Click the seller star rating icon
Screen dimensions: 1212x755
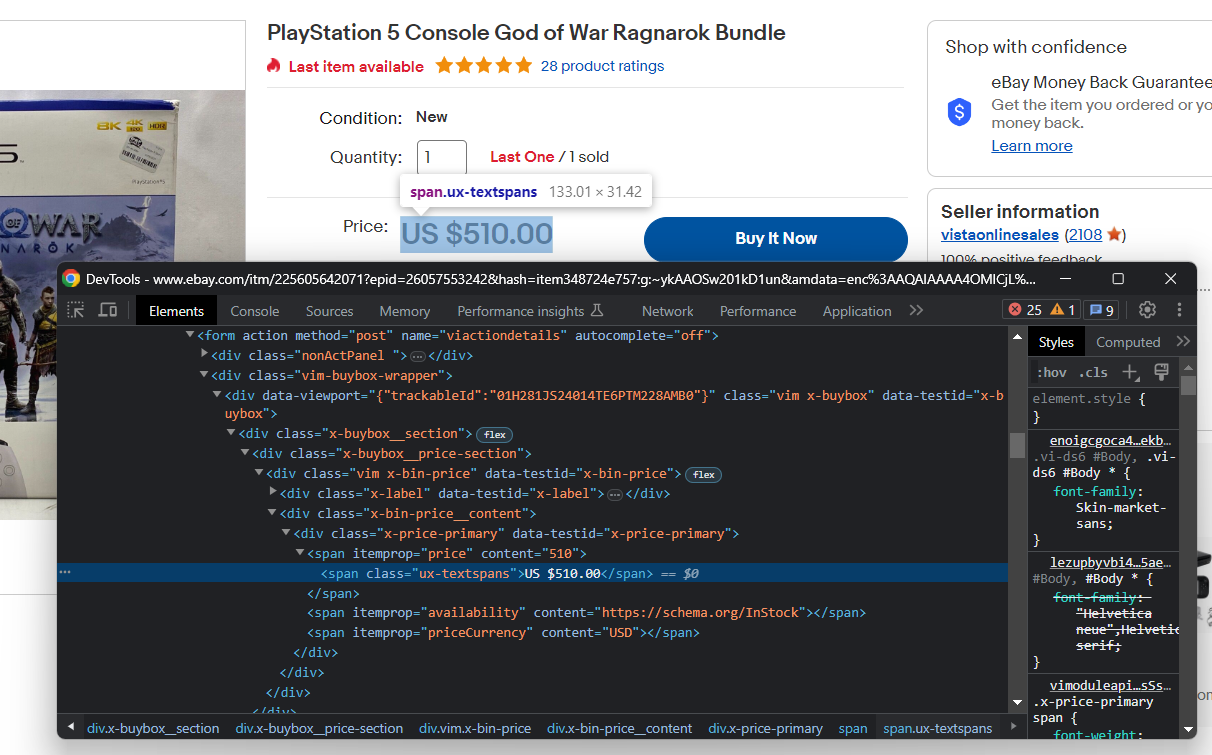(x=1115, y=235)
